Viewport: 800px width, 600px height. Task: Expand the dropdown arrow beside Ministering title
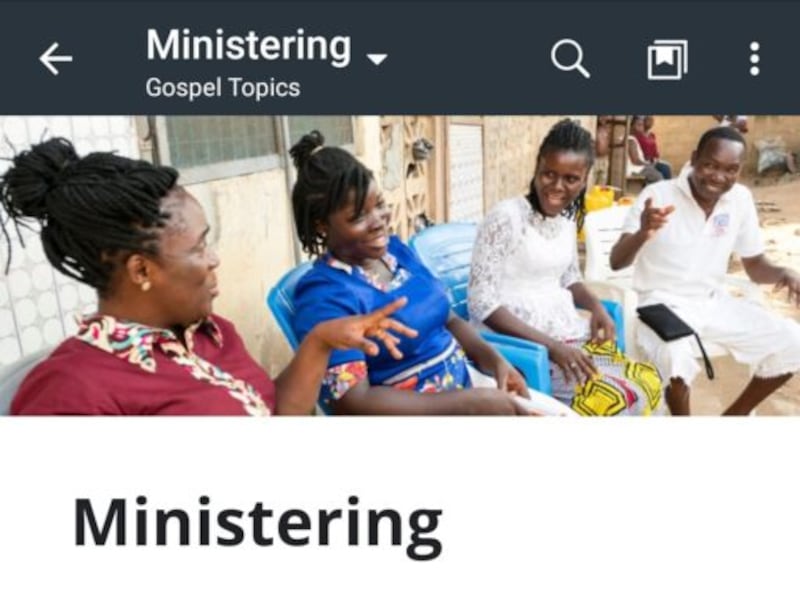pyautogui.click(x=377, y=59)
